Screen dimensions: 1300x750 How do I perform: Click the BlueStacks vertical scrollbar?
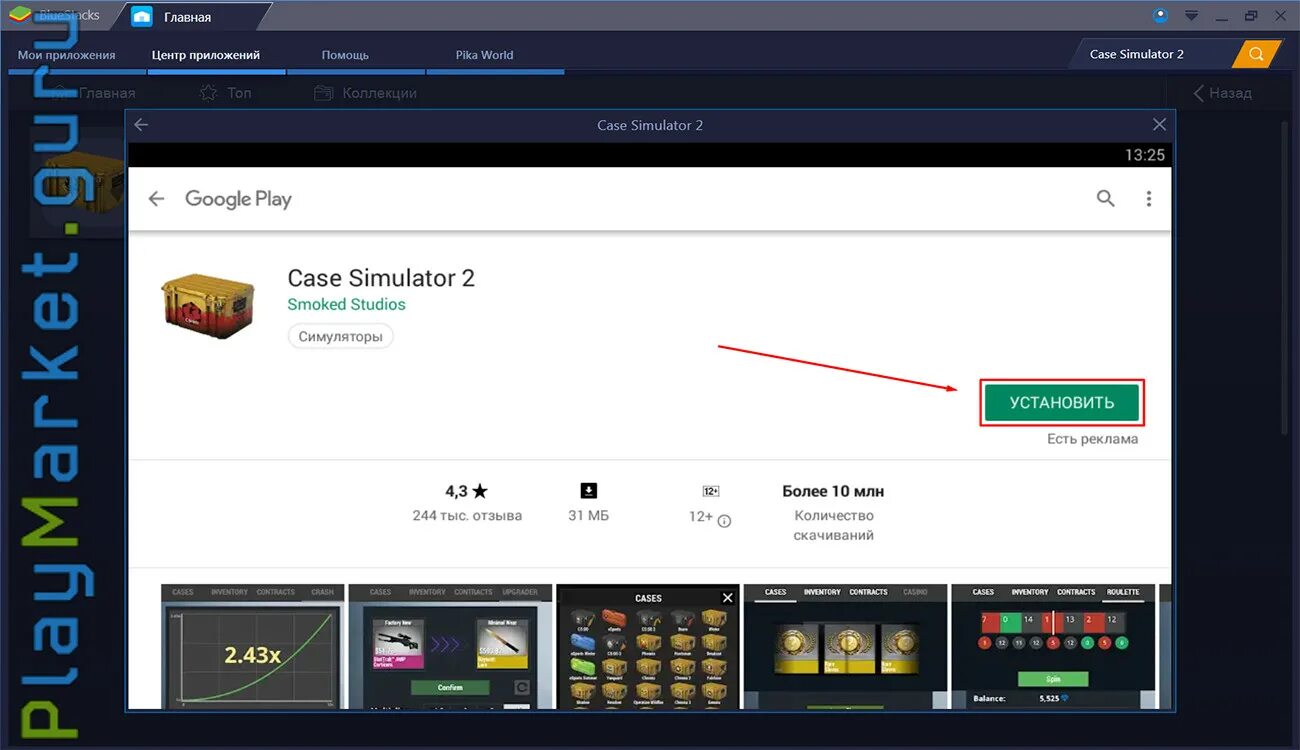tap(1287, 280)
